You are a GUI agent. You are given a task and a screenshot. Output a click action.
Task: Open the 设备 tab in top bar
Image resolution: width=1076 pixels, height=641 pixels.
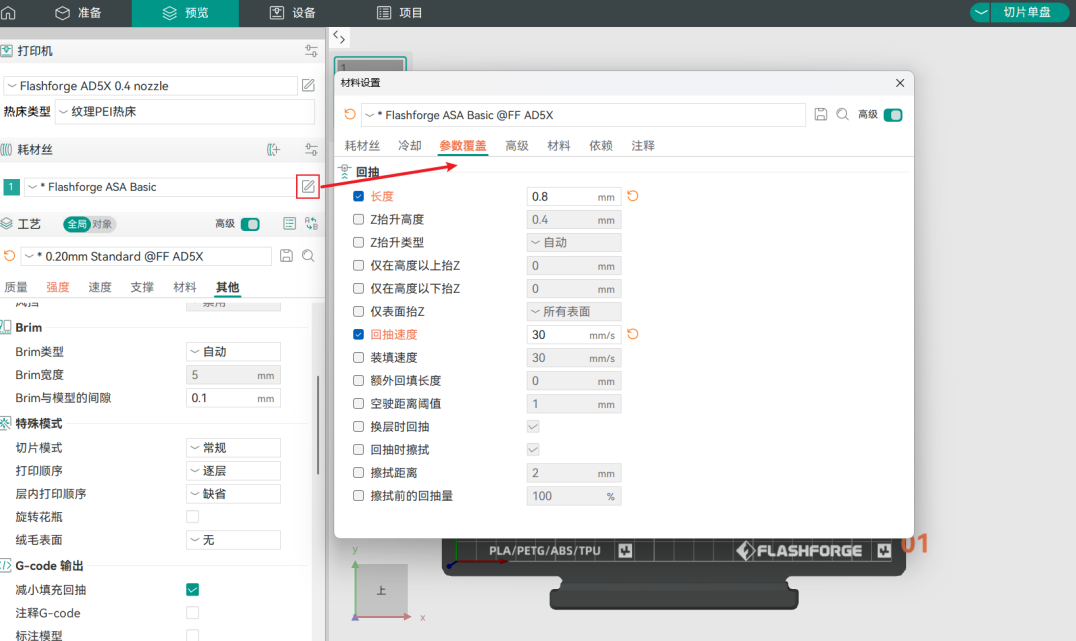tap(293, 13)
